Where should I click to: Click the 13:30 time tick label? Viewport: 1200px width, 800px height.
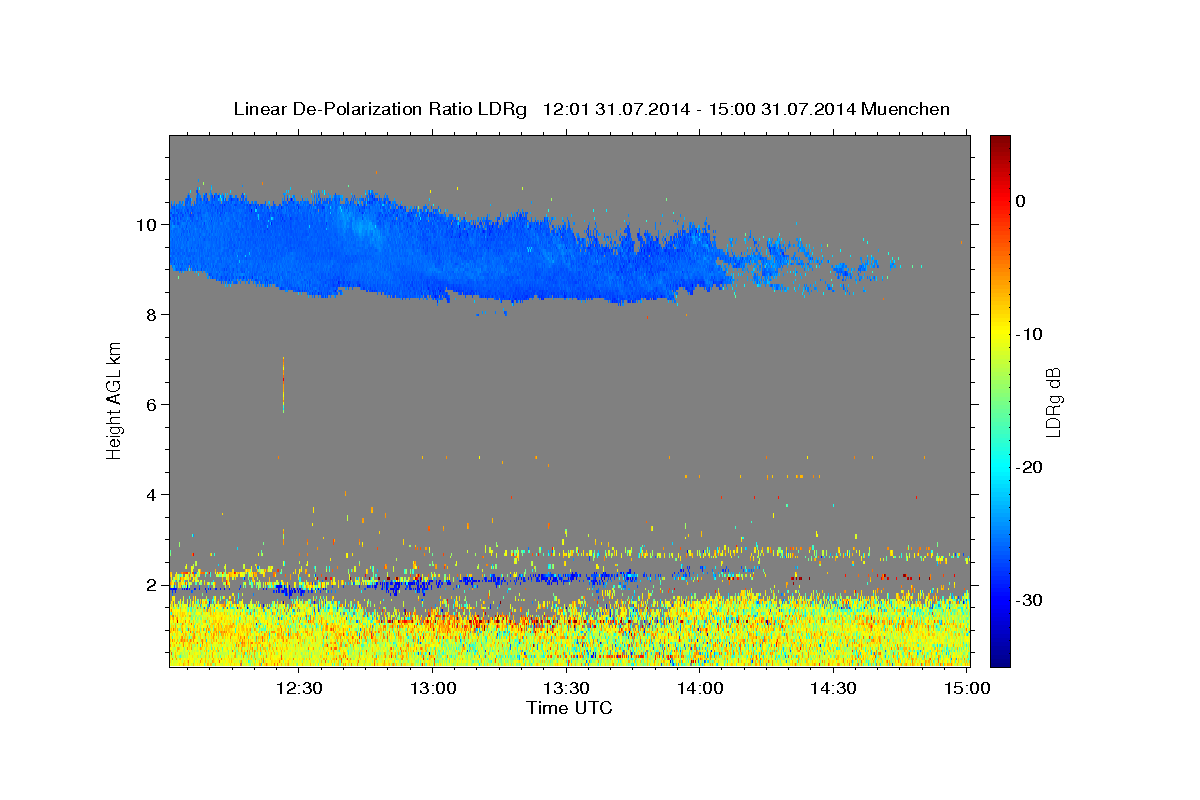[x=565, y=688]
